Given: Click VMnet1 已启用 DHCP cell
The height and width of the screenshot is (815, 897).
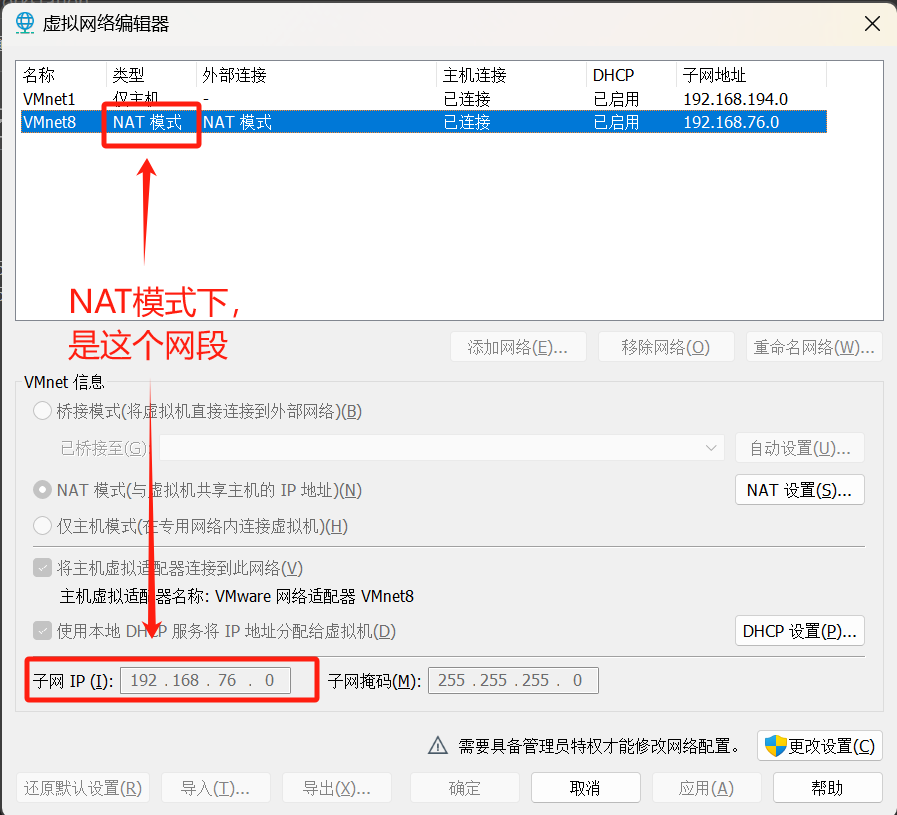Looking at the screenshot, I should [616, 99].
